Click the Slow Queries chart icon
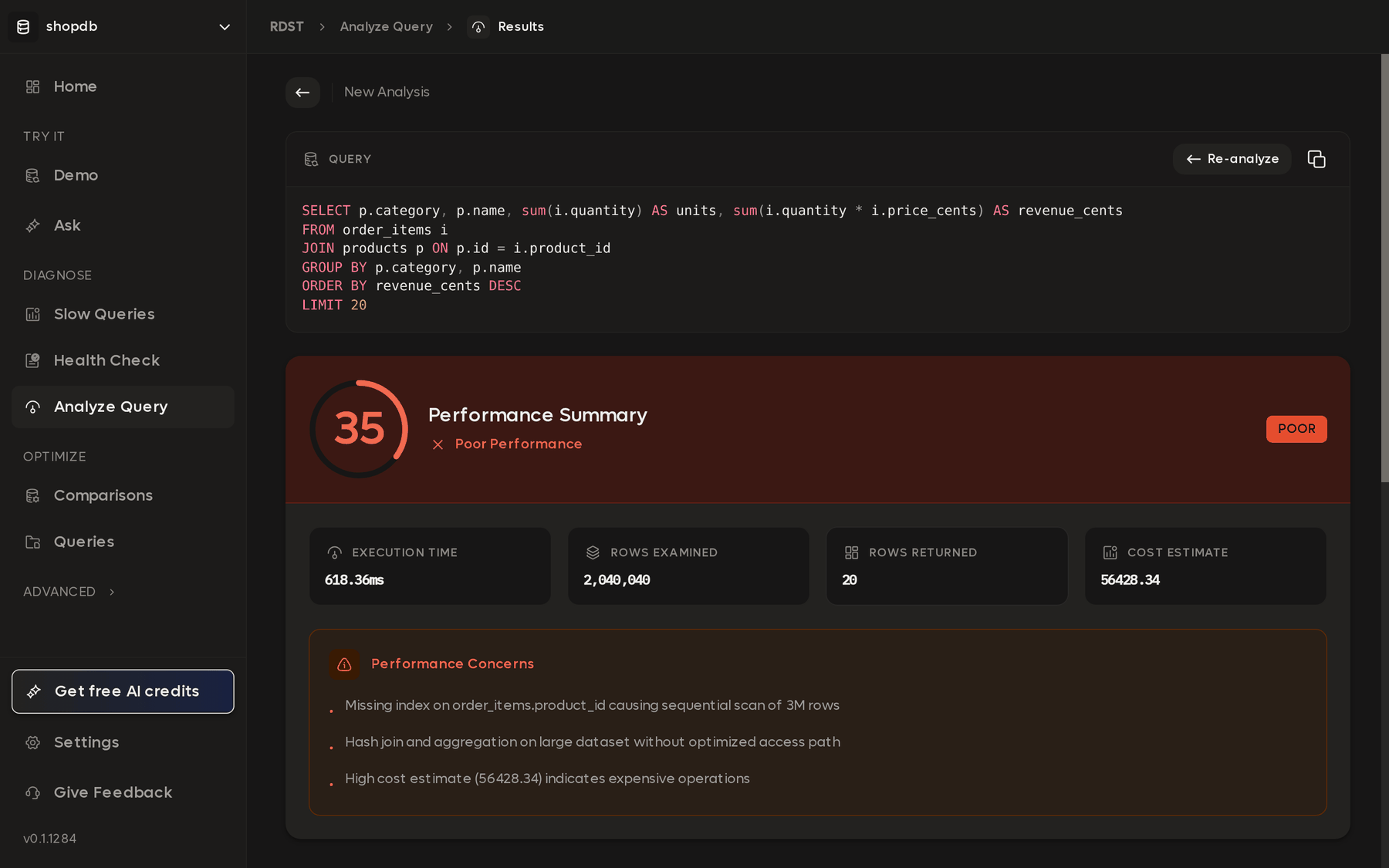Viewport: 1389px width, 868px height. coord(32,314)
